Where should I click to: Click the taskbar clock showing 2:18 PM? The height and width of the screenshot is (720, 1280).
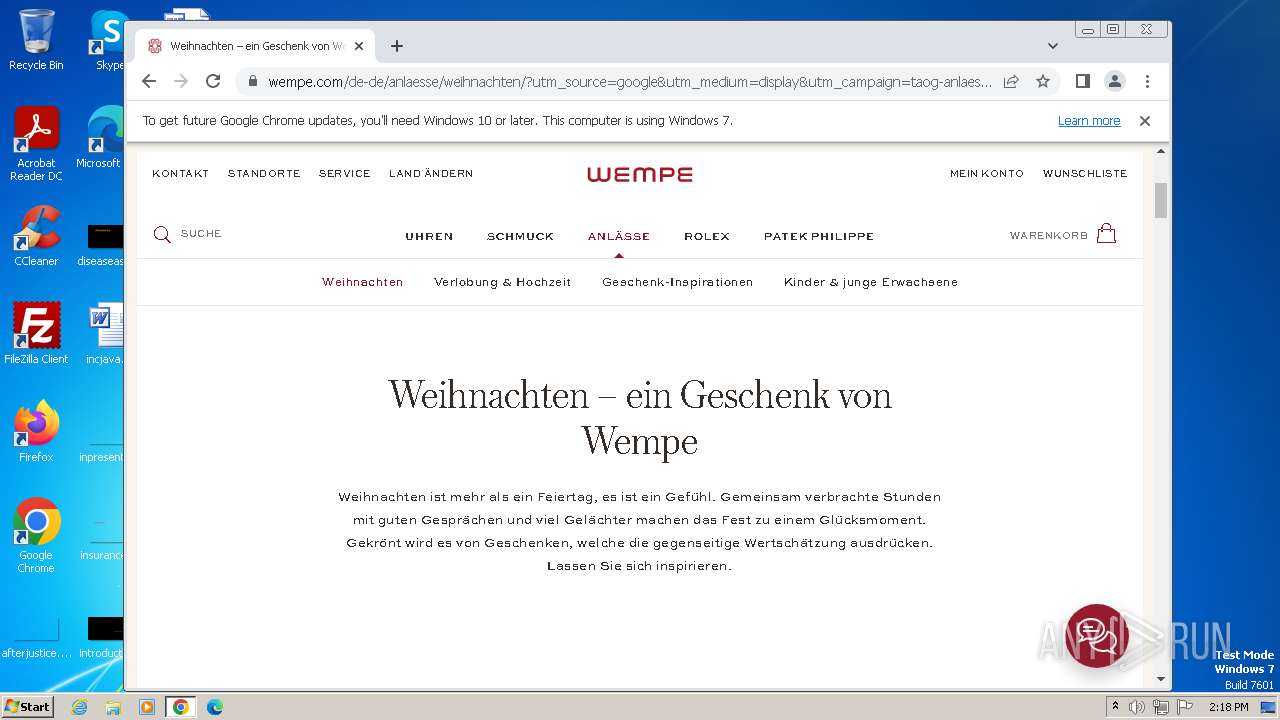click(1228, 707)
